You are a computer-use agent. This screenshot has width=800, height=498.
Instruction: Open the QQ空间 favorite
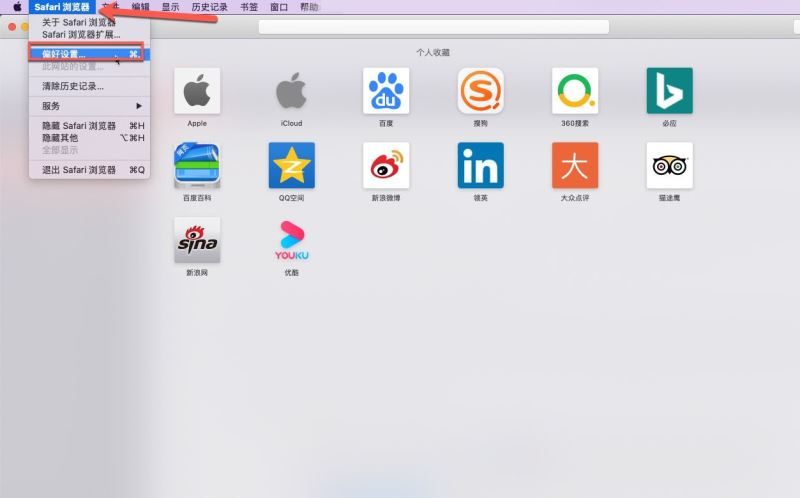[x=291, y=165]
